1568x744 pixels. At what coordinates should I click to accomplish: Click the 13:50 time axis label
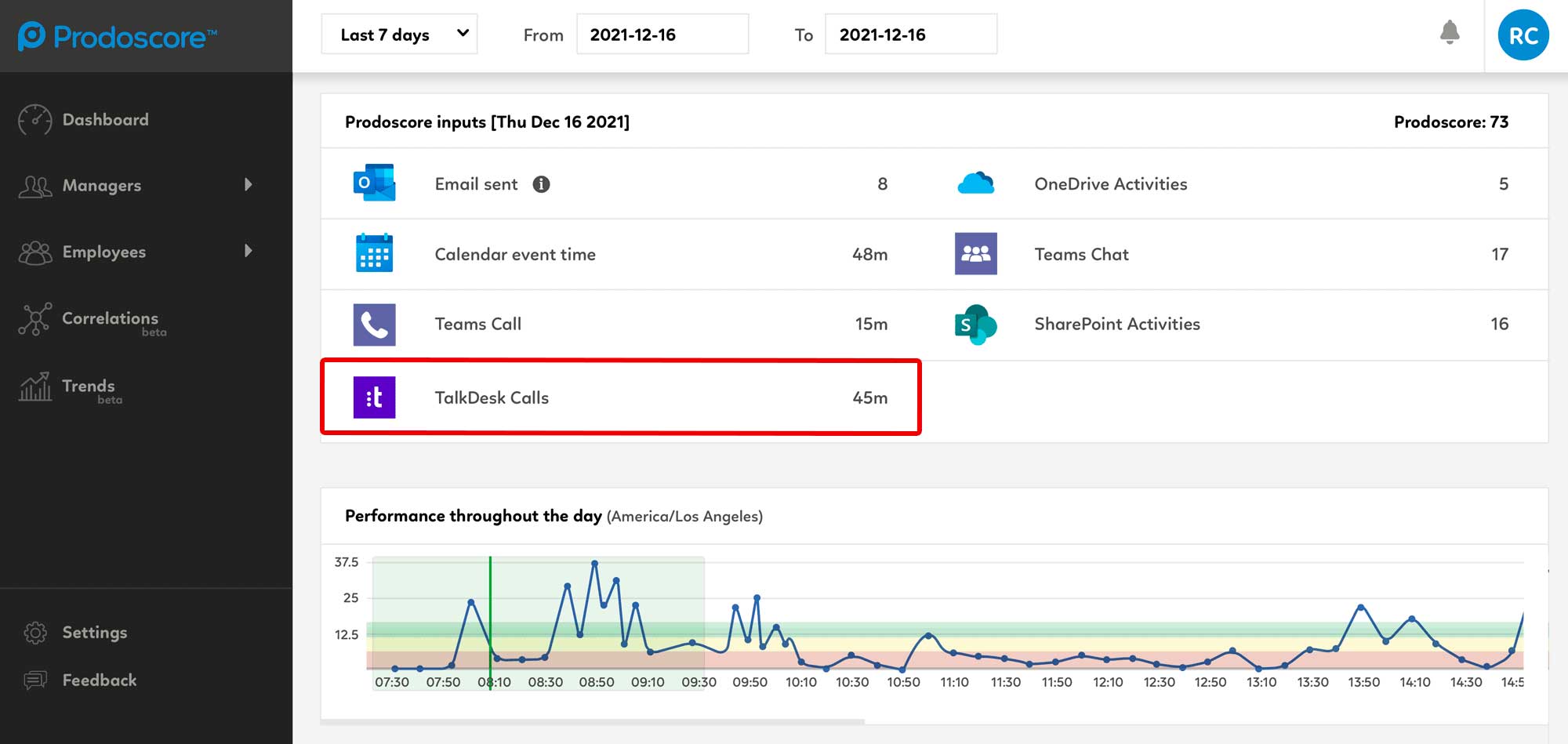[1363, 682]
